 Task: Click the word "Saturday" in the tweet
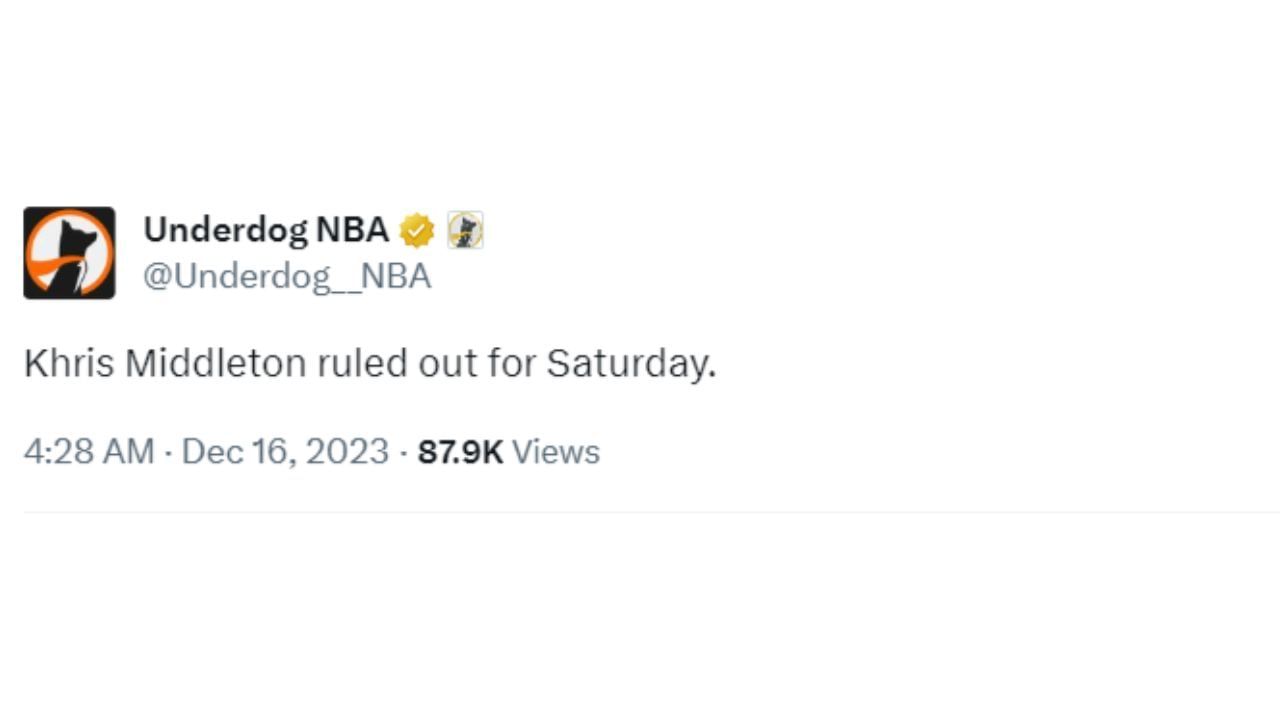tap(627, 364)
